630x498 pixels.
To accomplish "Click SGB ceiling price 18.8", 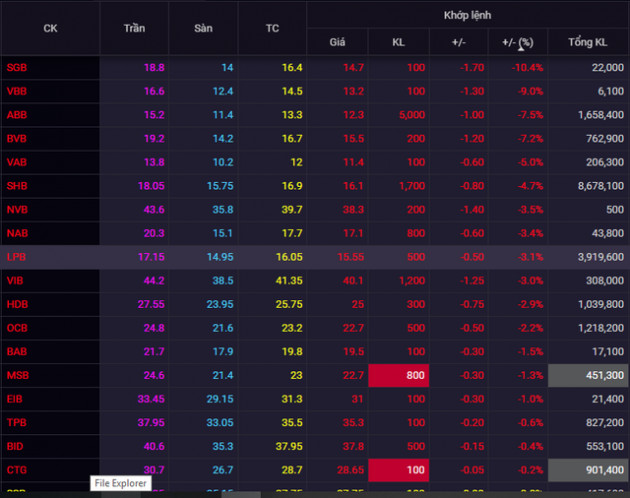I will [154, 68].
